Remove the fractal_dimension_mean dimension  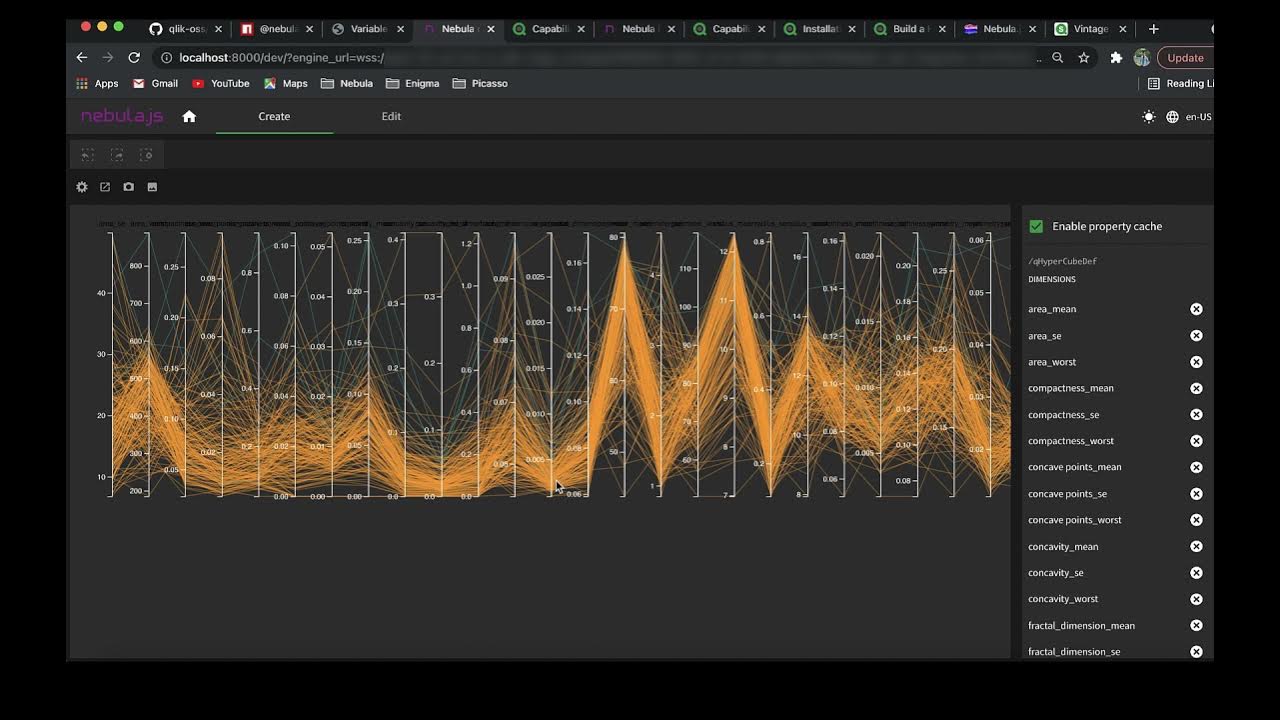(x=1196, y=626)
